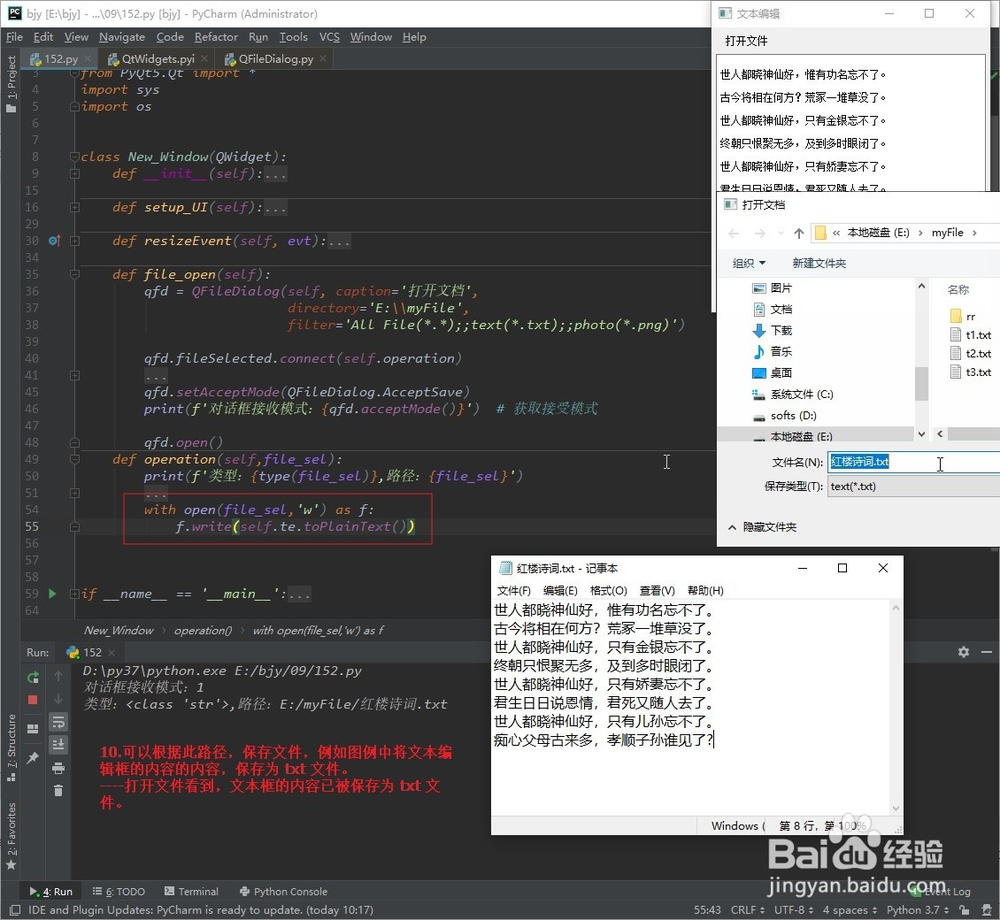Select file t3.txt in file dialog

[x=970, y=372]
